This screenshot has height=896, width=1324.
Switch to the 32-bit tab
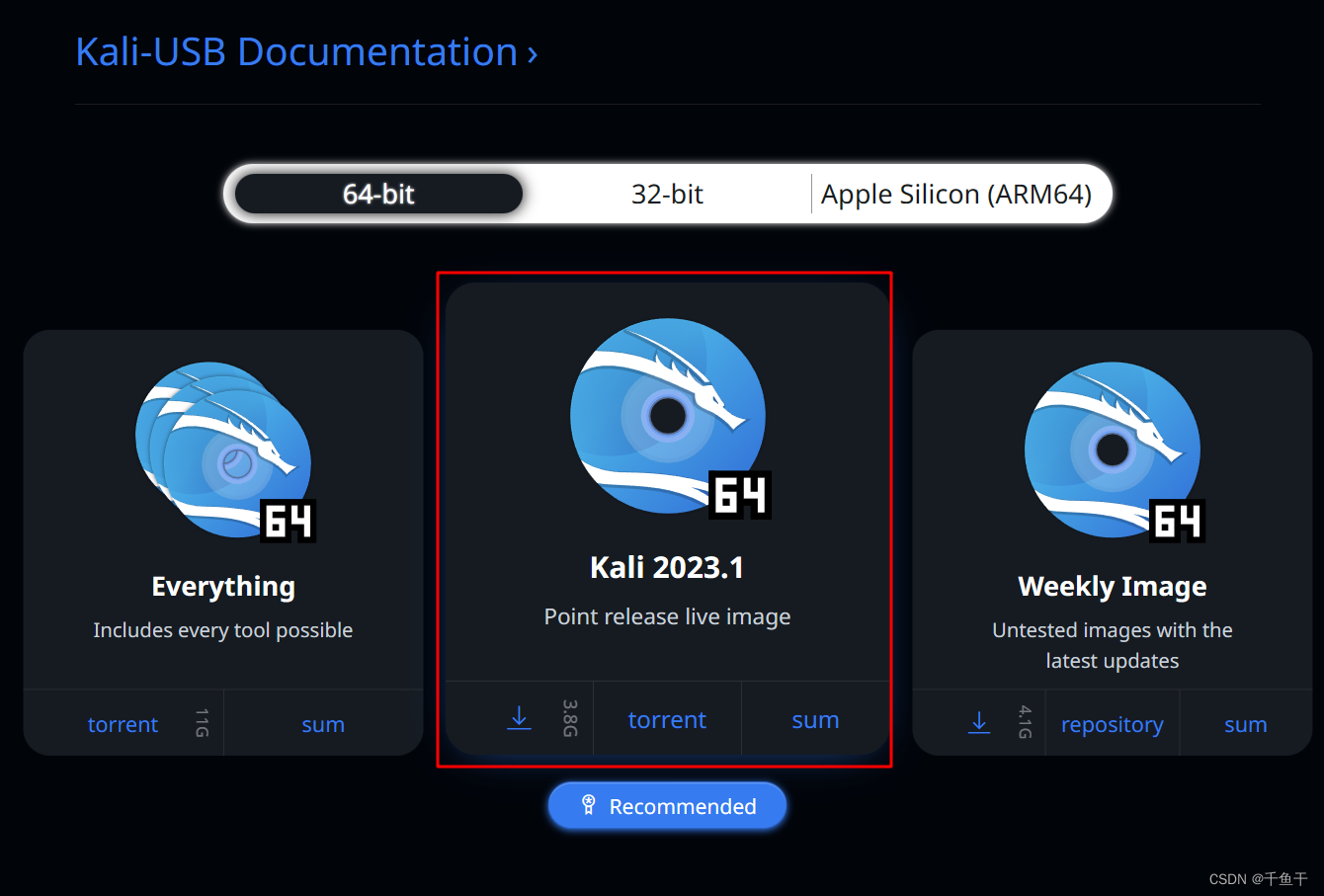point(667,194)
